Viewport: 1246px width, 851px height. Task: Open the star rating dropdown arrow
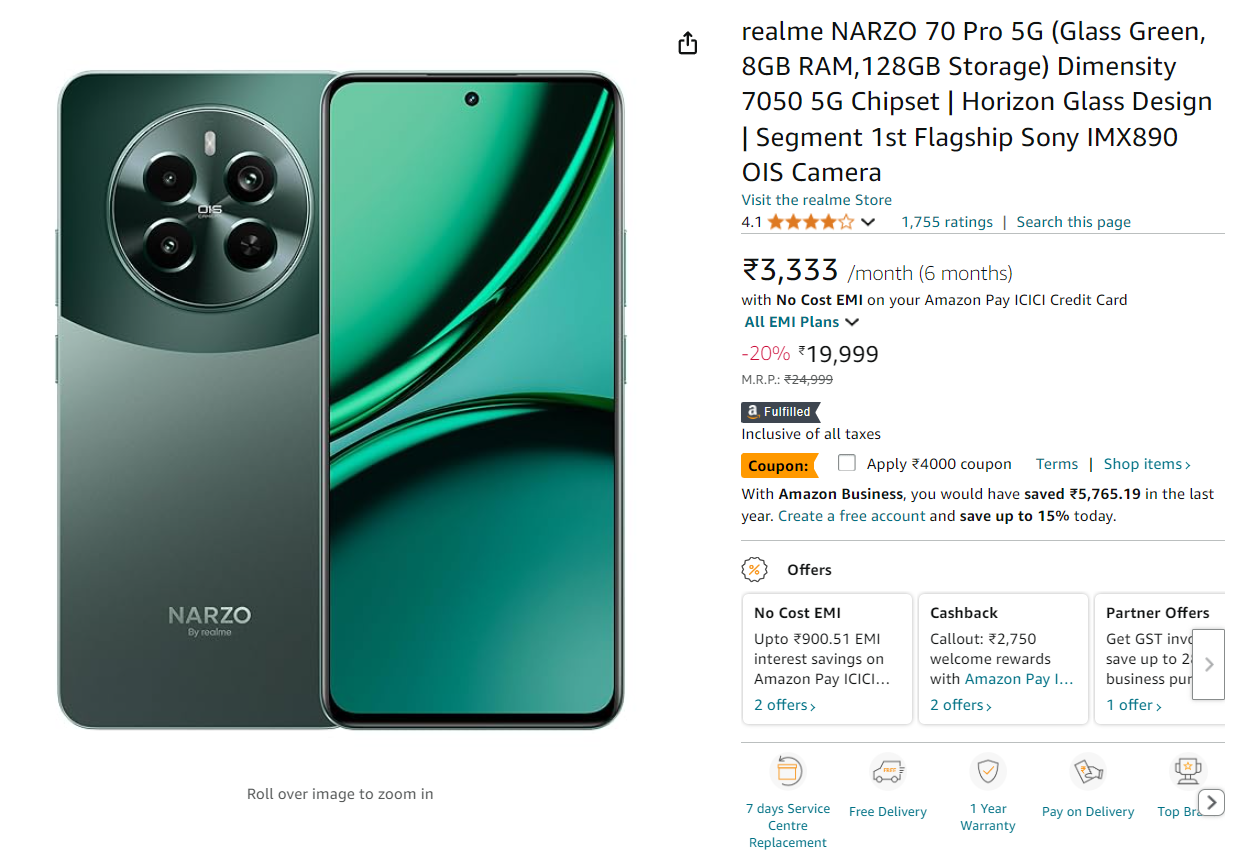[x=868, y=222]
